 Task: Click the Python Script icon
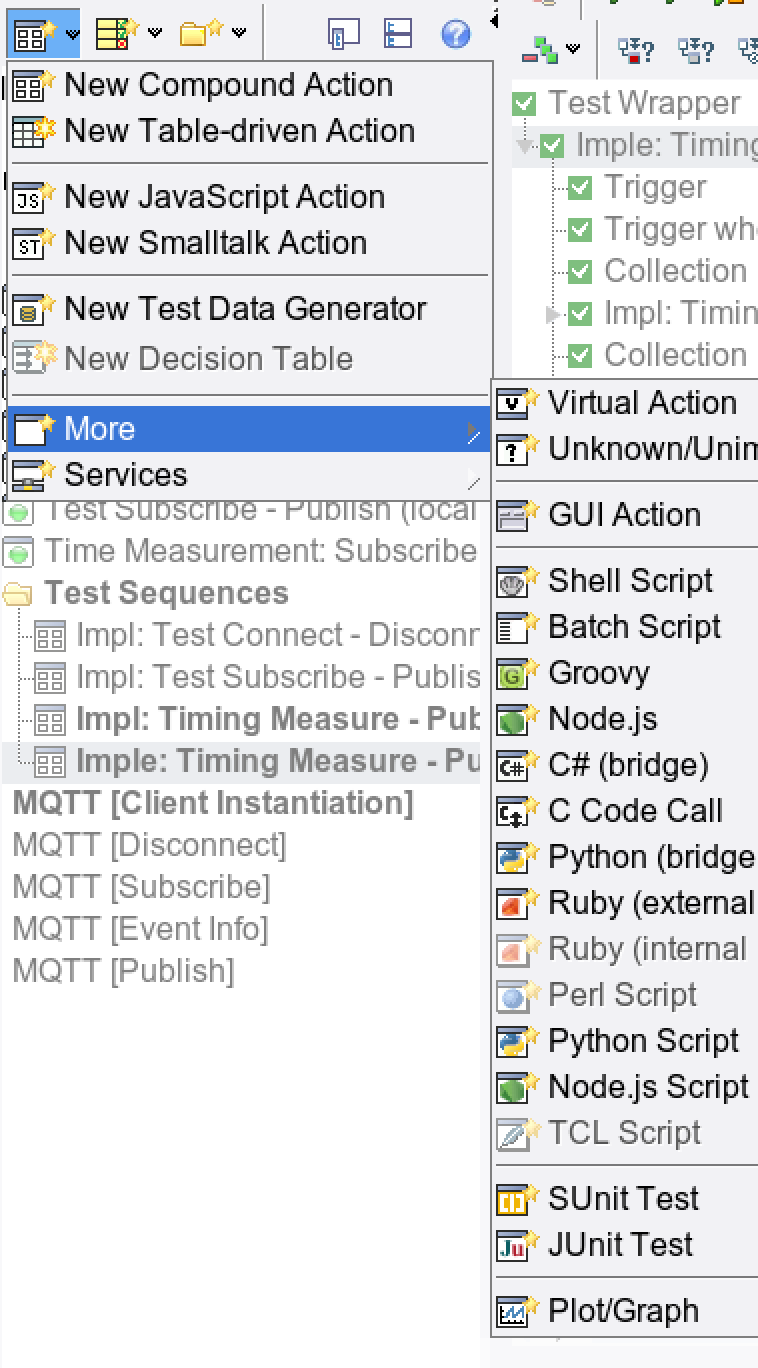512,1042
